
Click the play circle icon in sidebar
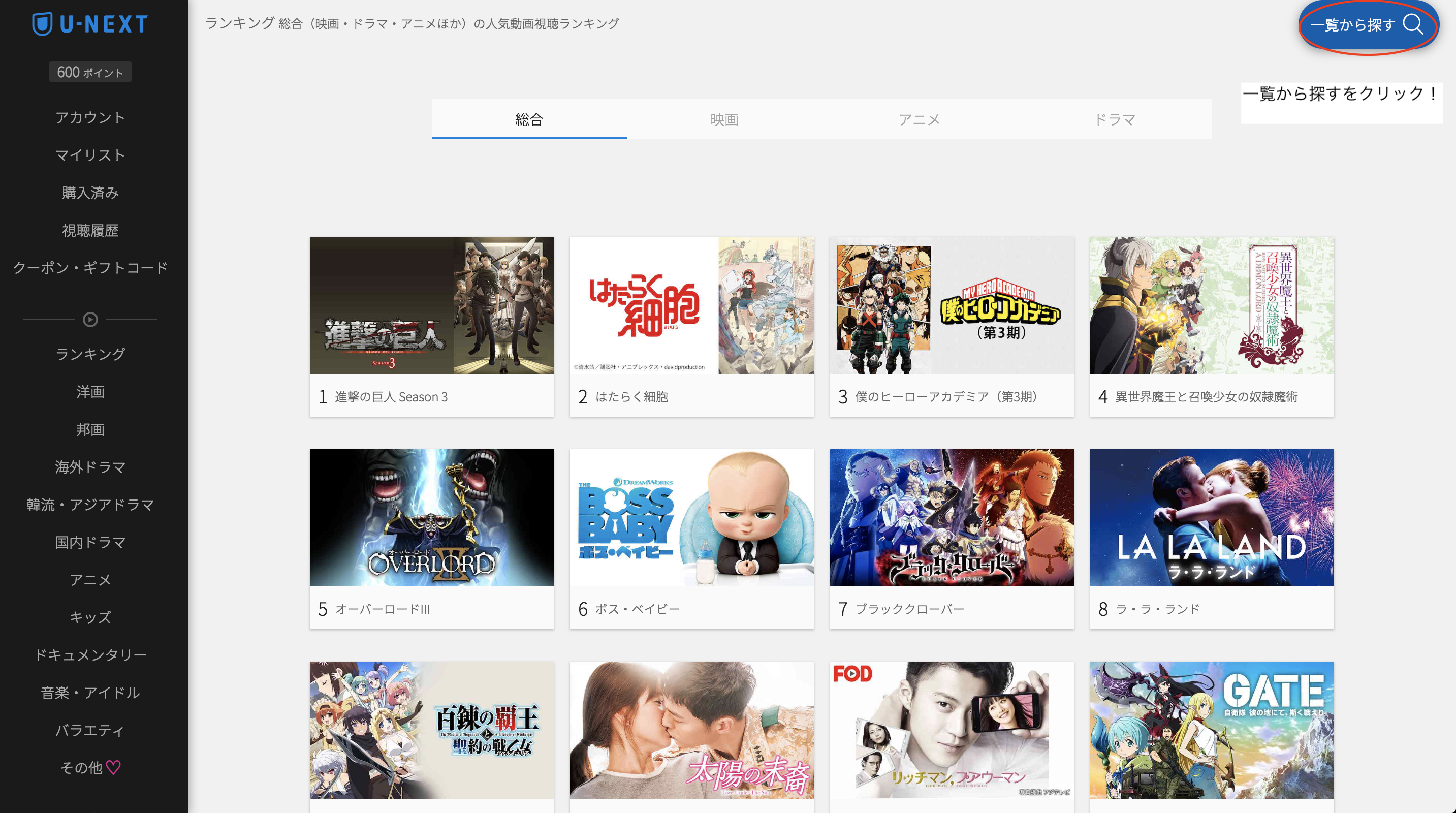click(90, 320)
